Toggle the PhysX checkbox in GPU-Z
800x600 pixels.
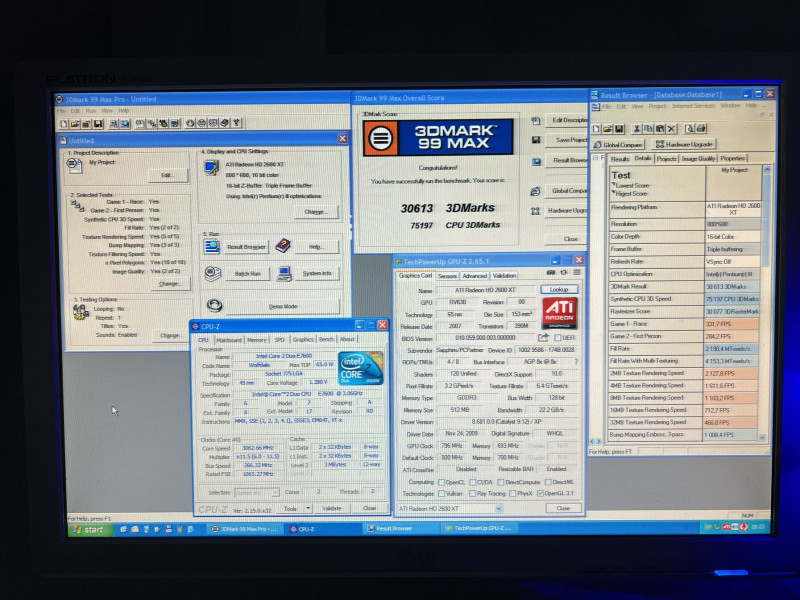pyautogui.click(x=513, y=493)
